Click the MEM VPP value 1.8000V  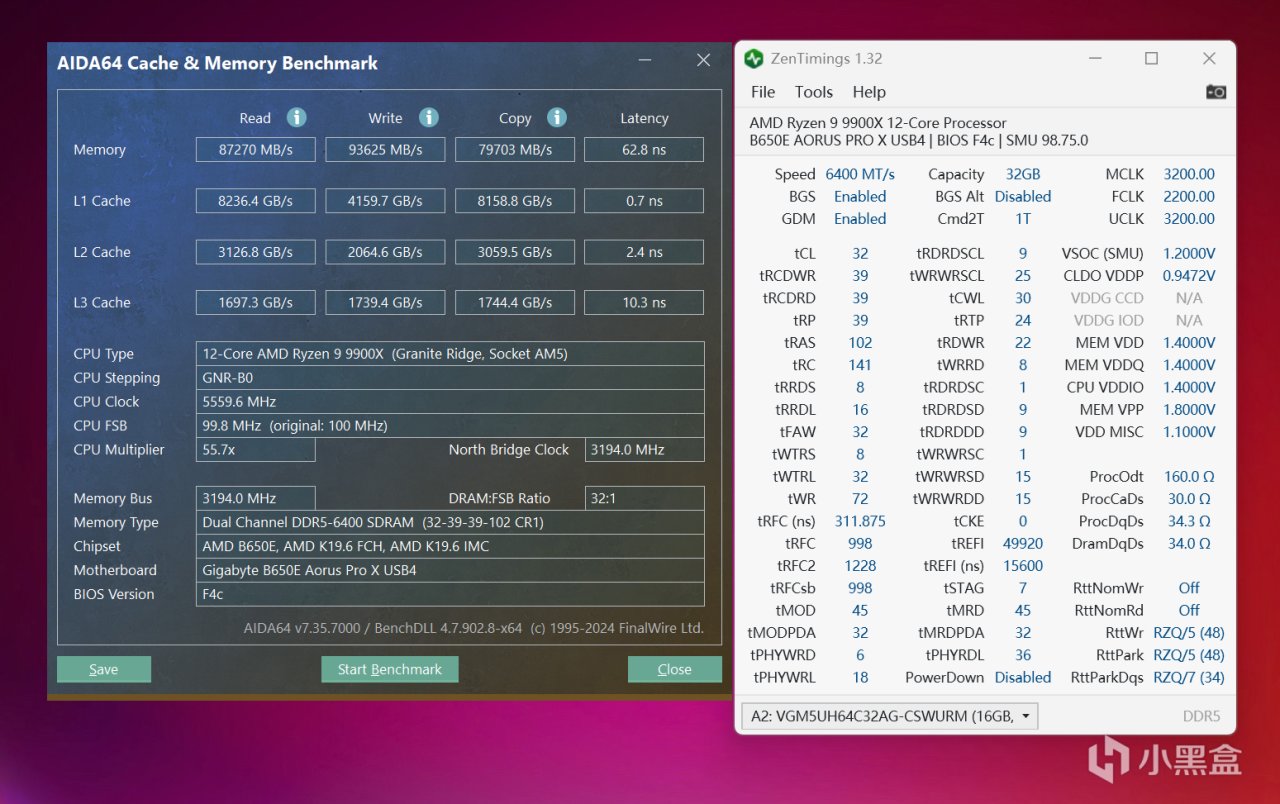tap(1189, 409)
